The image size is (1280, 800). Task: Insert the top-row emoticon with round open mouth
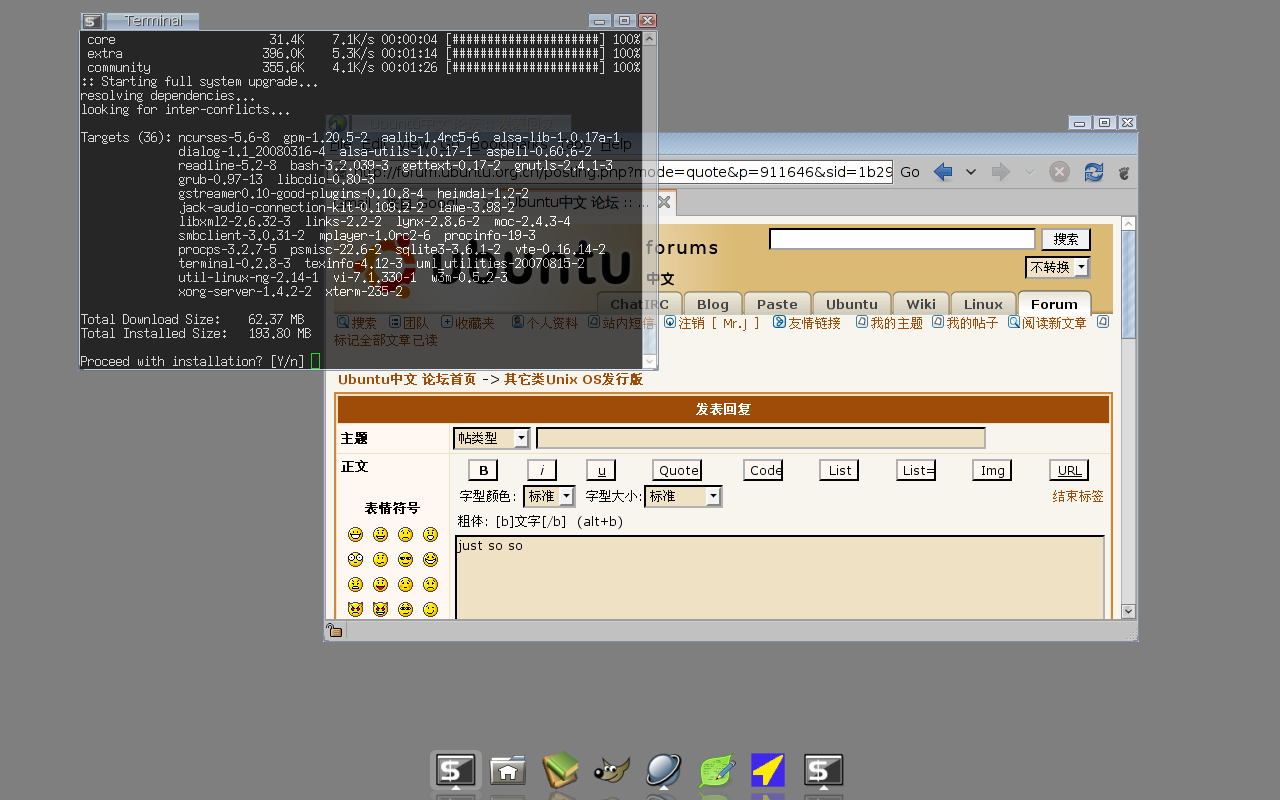(x=430, y=535)
